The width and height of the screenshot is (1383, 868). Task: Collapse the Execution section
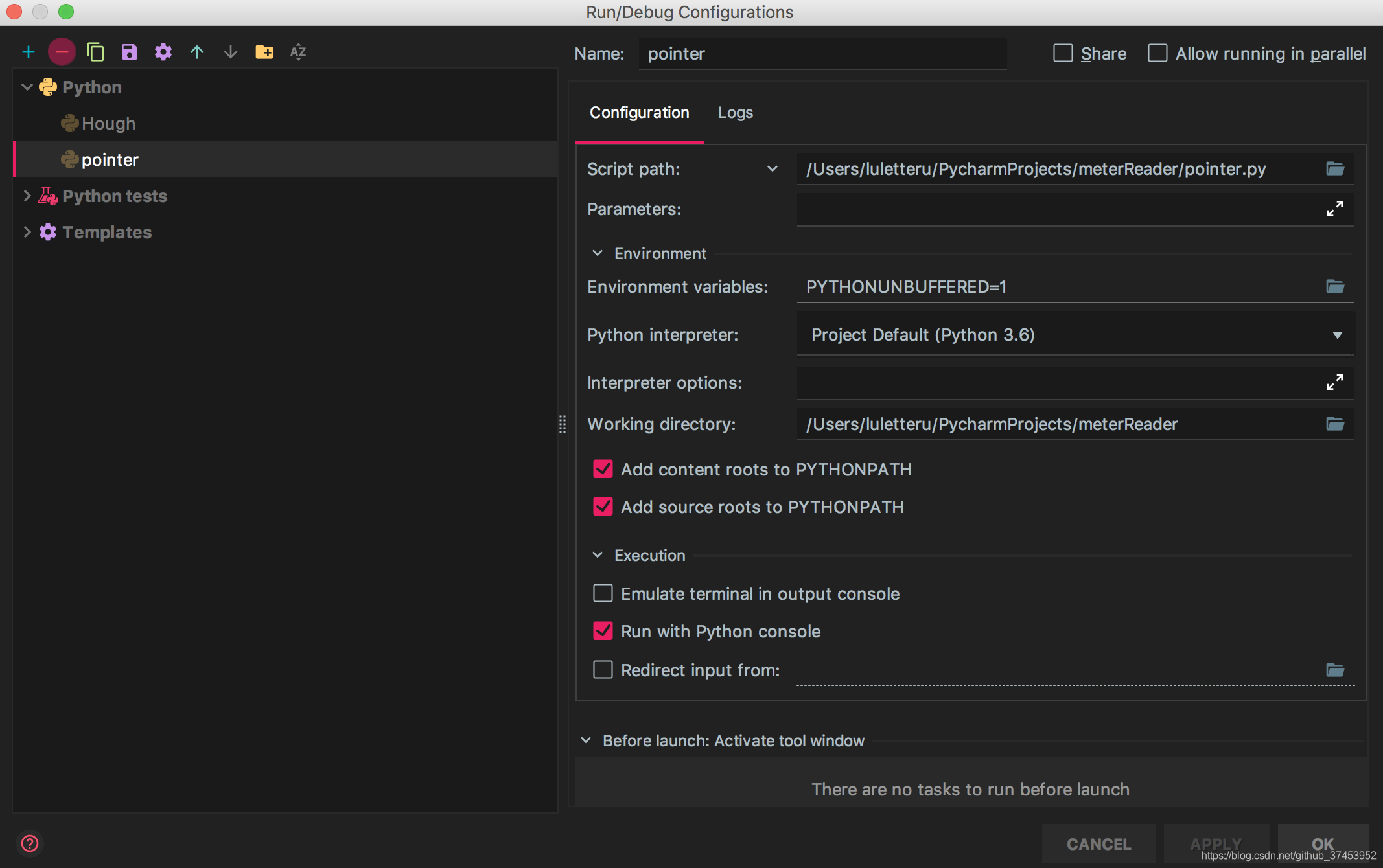(x=598, y=555)
